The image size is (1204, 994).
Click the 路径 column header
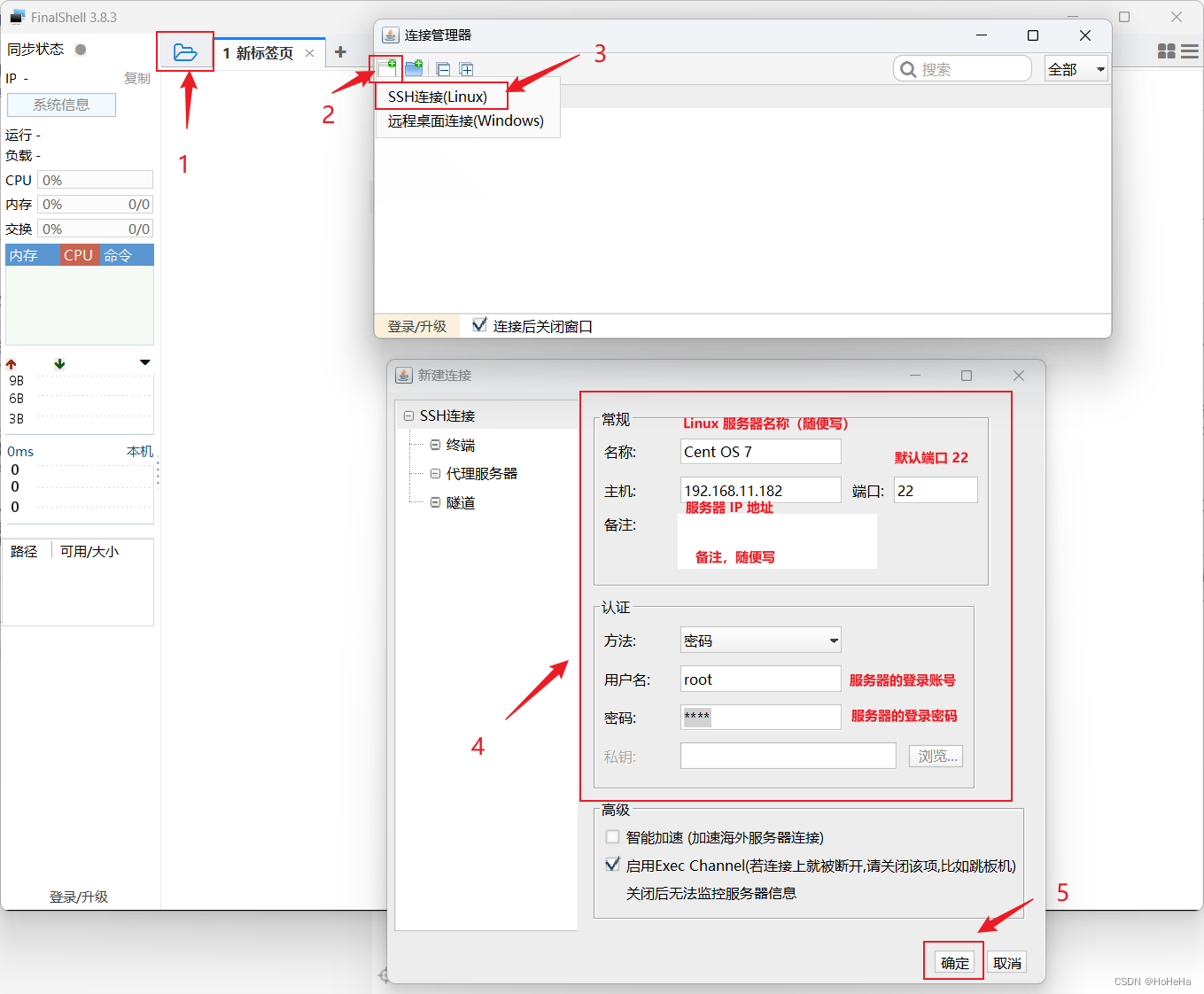pyautogui.click(x=25, y=551)
